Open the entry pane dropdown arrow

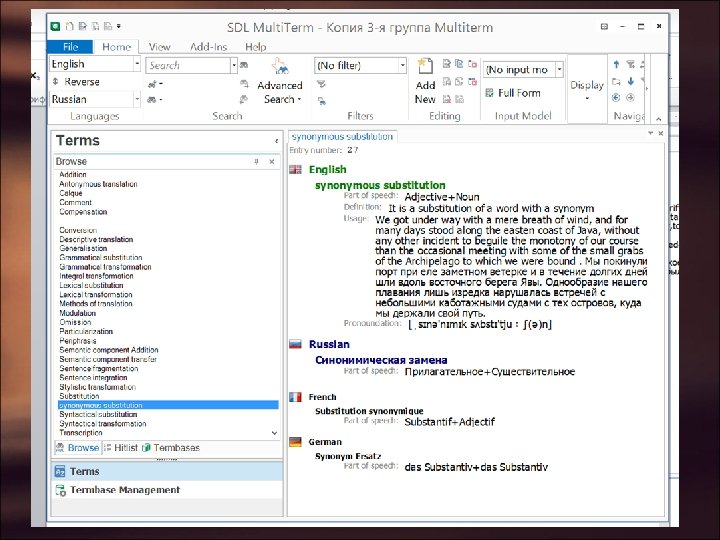click(650, 134)
